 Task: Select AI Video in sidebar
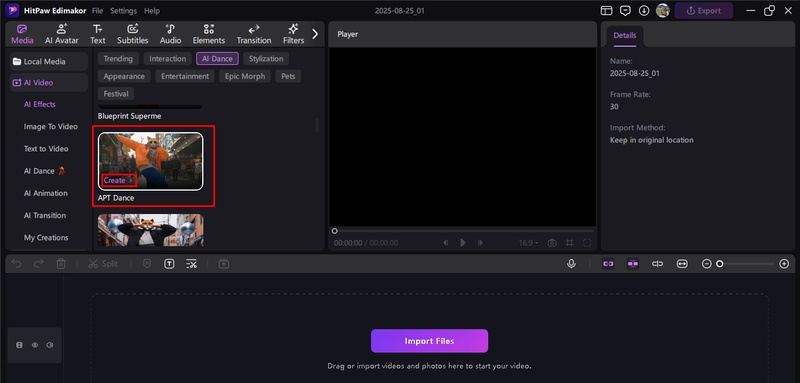[49, 83]
